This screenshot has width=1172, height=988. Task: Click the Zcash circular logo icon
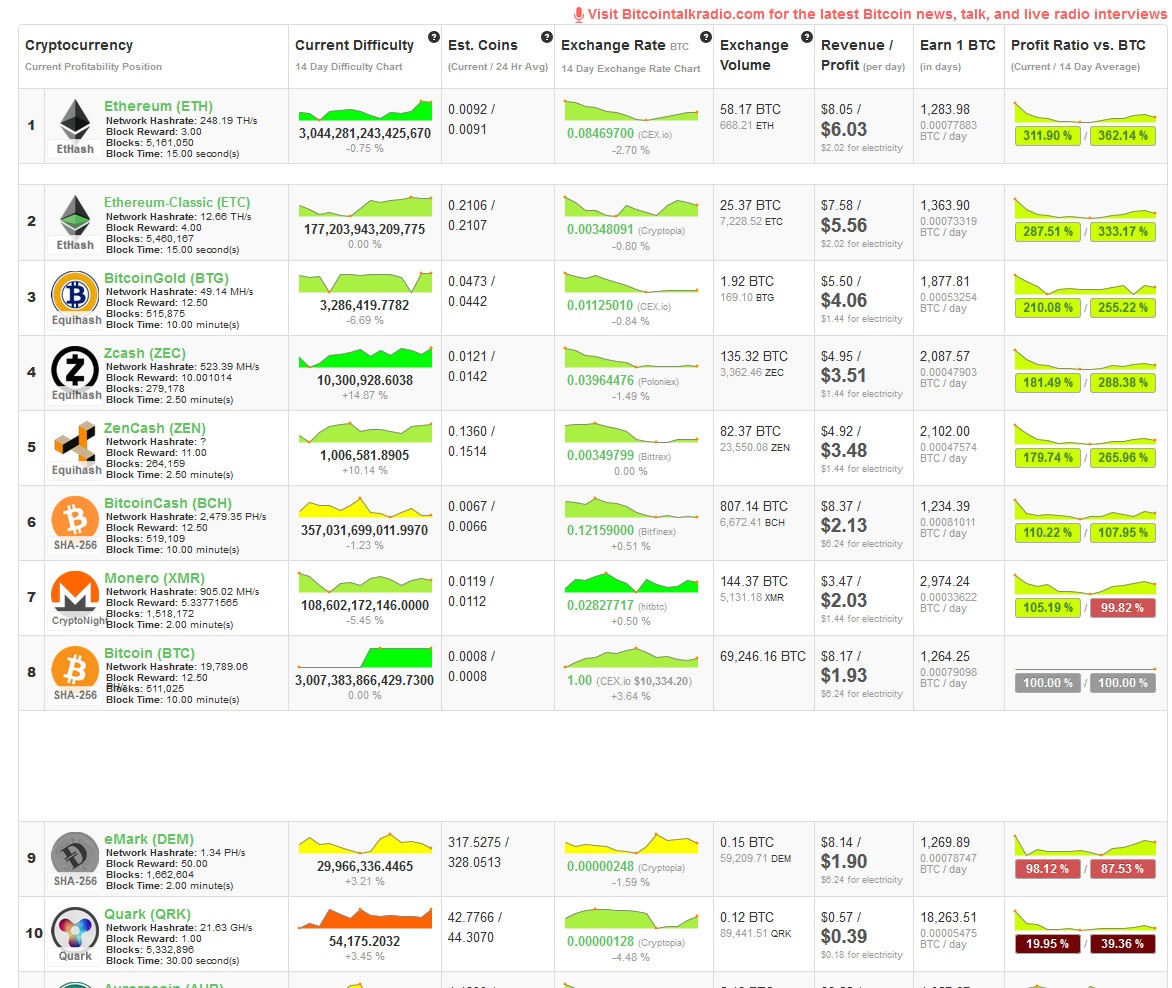[75, 368]
